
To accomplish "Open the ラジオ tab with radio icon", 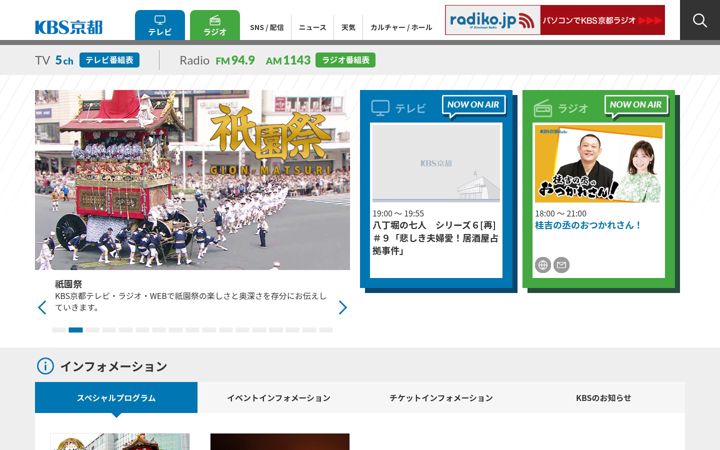I will [215, 25].
